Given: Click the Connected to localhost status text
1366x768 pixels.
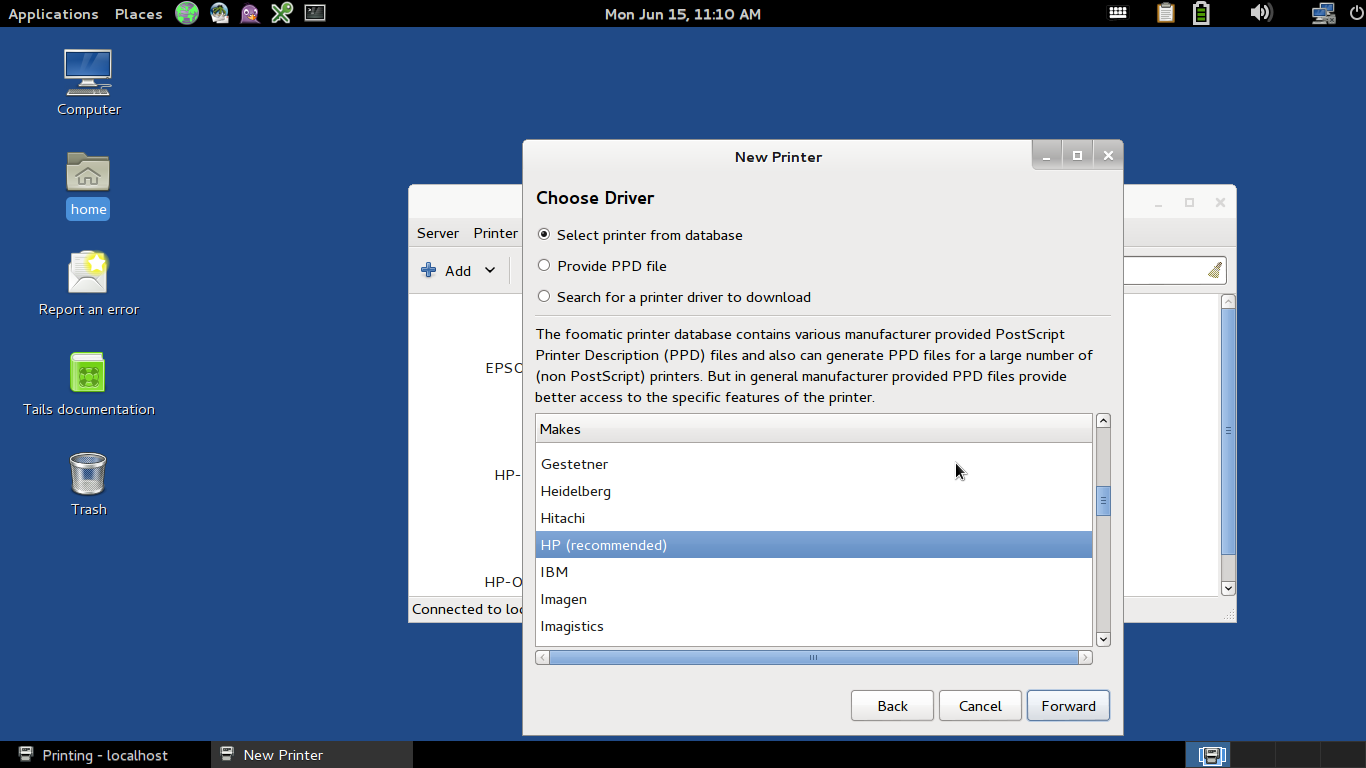Looking at the screenshot, I should pos(467,609).
